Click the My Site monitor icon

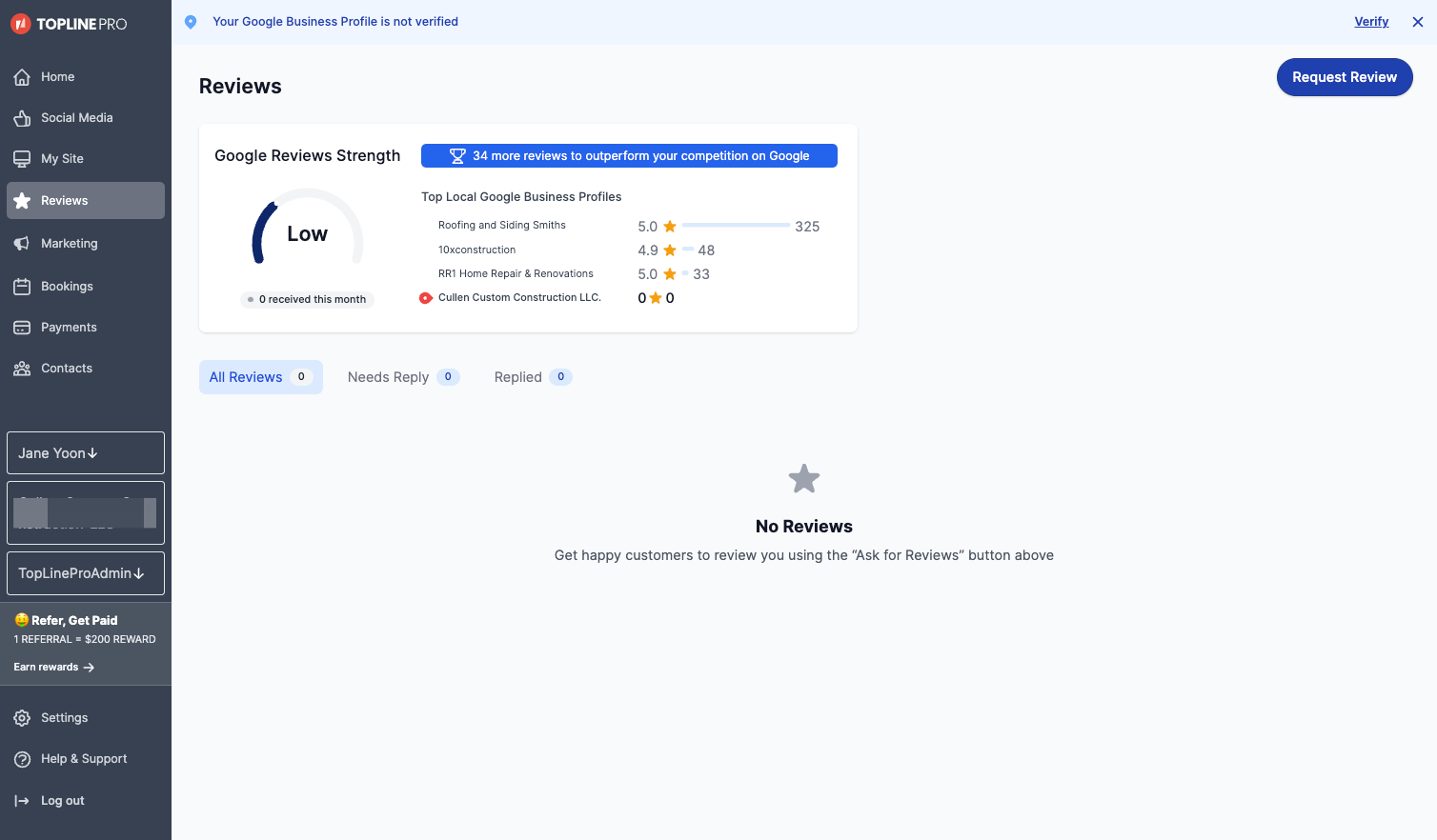click(x=22, y=159)
